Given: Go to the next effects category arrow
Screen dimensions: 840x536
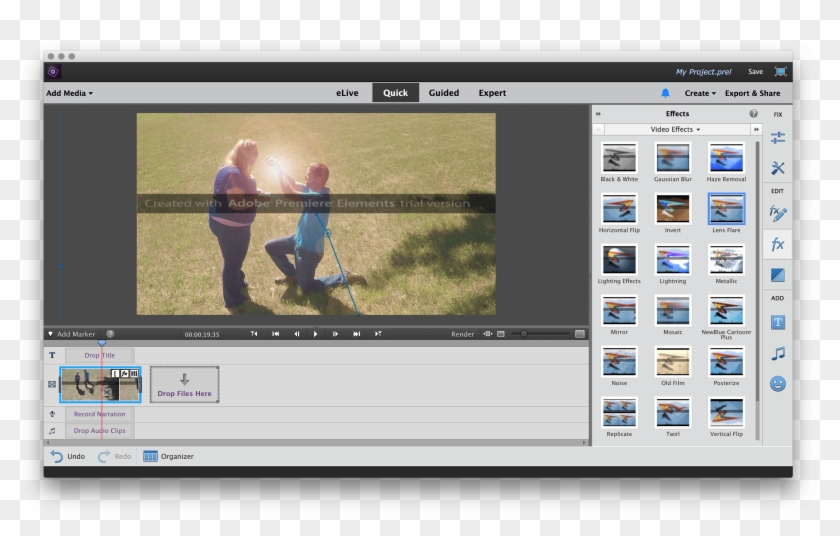Looking at the screenshot, I should [x=756, y=129].
